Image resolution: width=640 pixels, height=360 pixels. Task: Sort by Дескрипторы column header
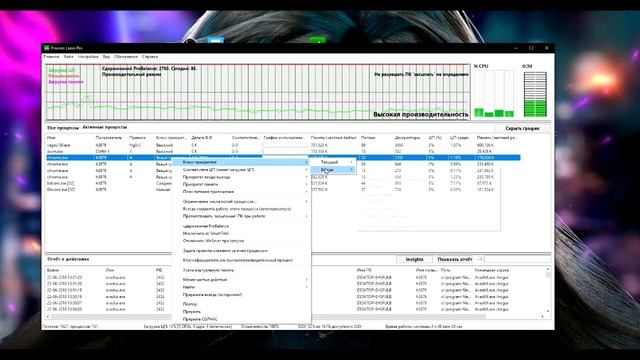[x=407, y=138]
